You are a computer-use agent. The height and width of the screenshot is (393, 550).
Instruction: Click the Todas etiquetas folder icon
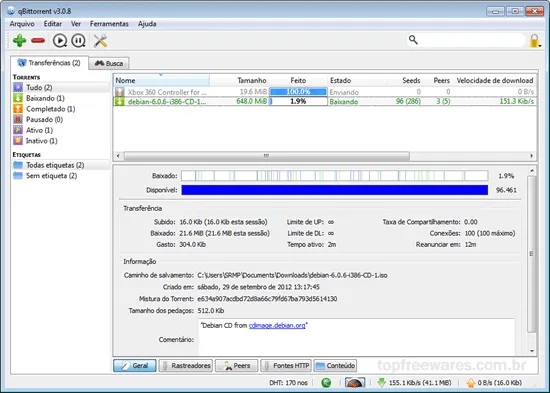click(x=18, y=165)
